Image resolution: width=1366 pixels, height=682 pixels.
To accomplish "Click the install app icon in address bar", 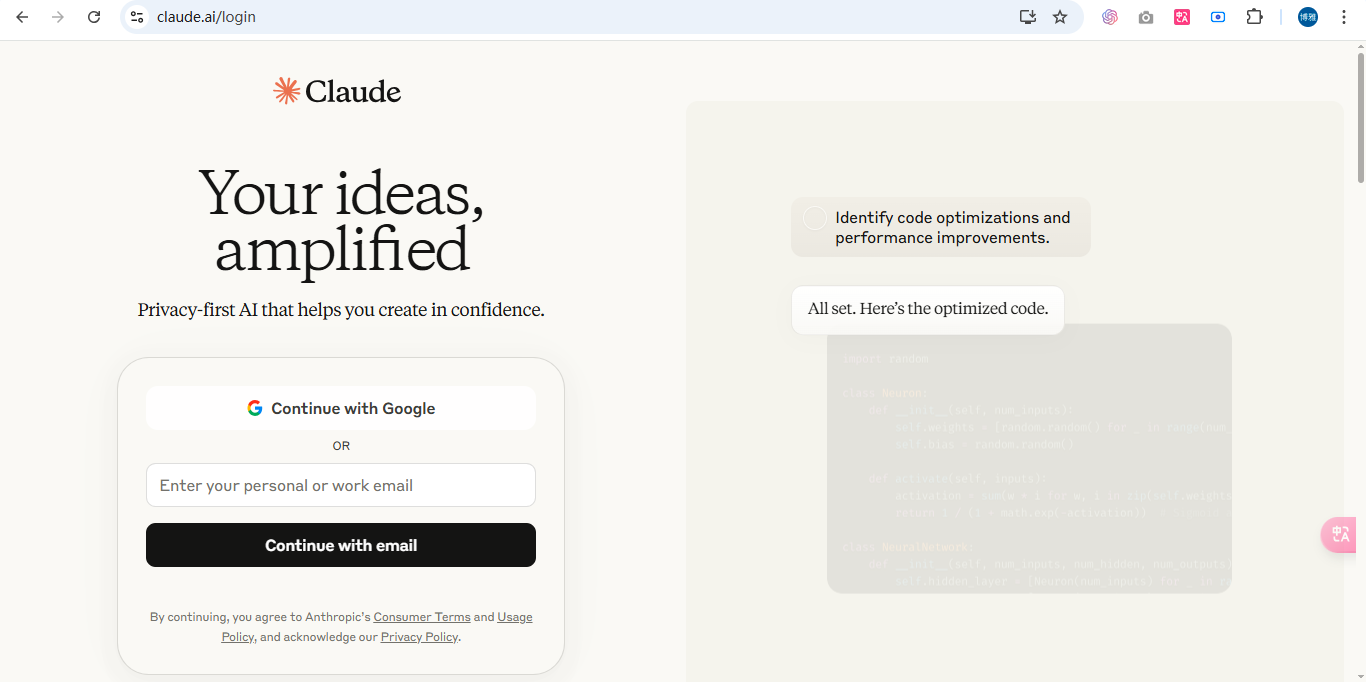I will [1027, 17].
